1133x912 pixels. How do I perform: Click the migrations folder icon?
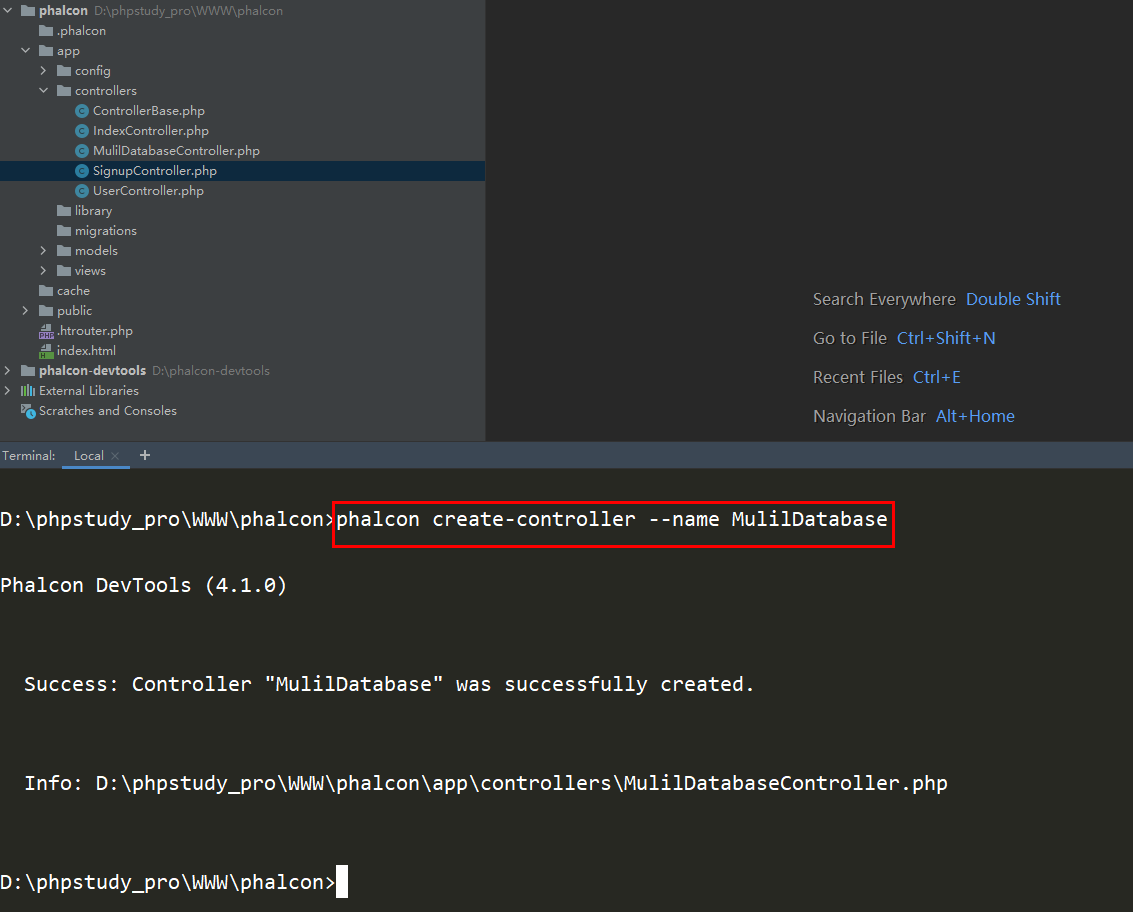pyautogui.click(x=64, y=231)
